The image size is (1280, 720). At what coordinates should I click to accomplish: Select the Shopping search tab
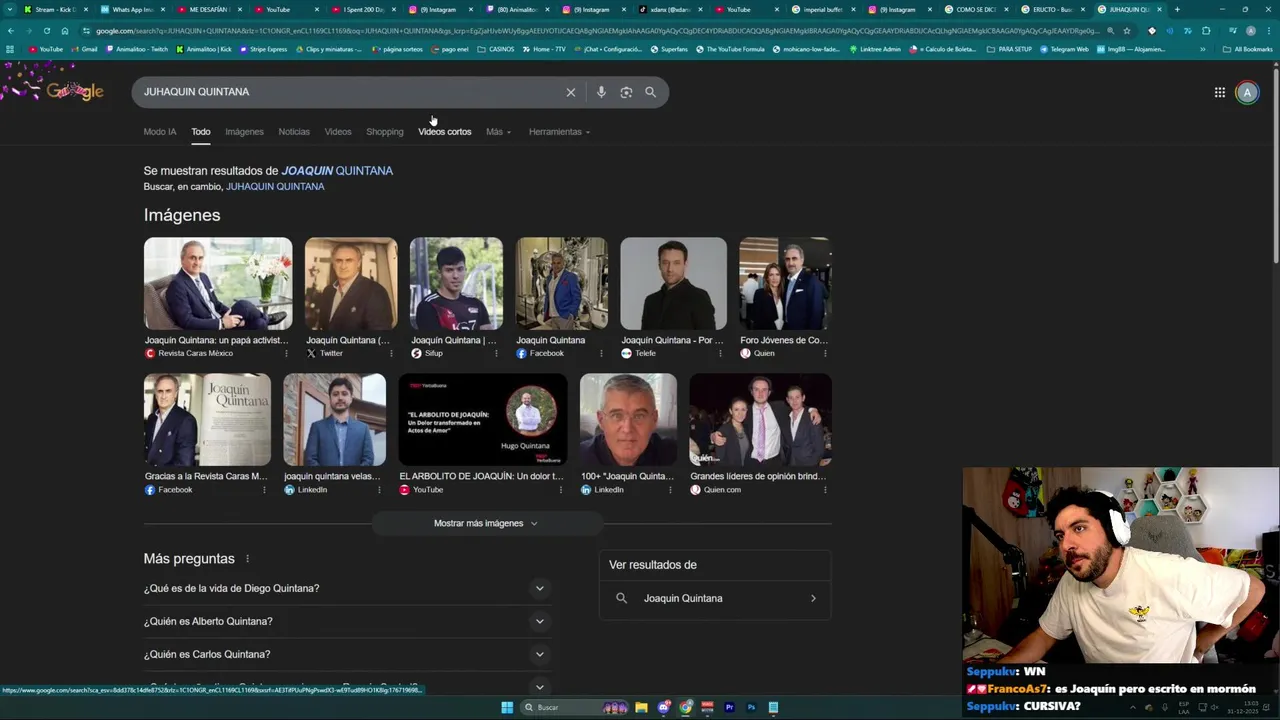[385, 132]
